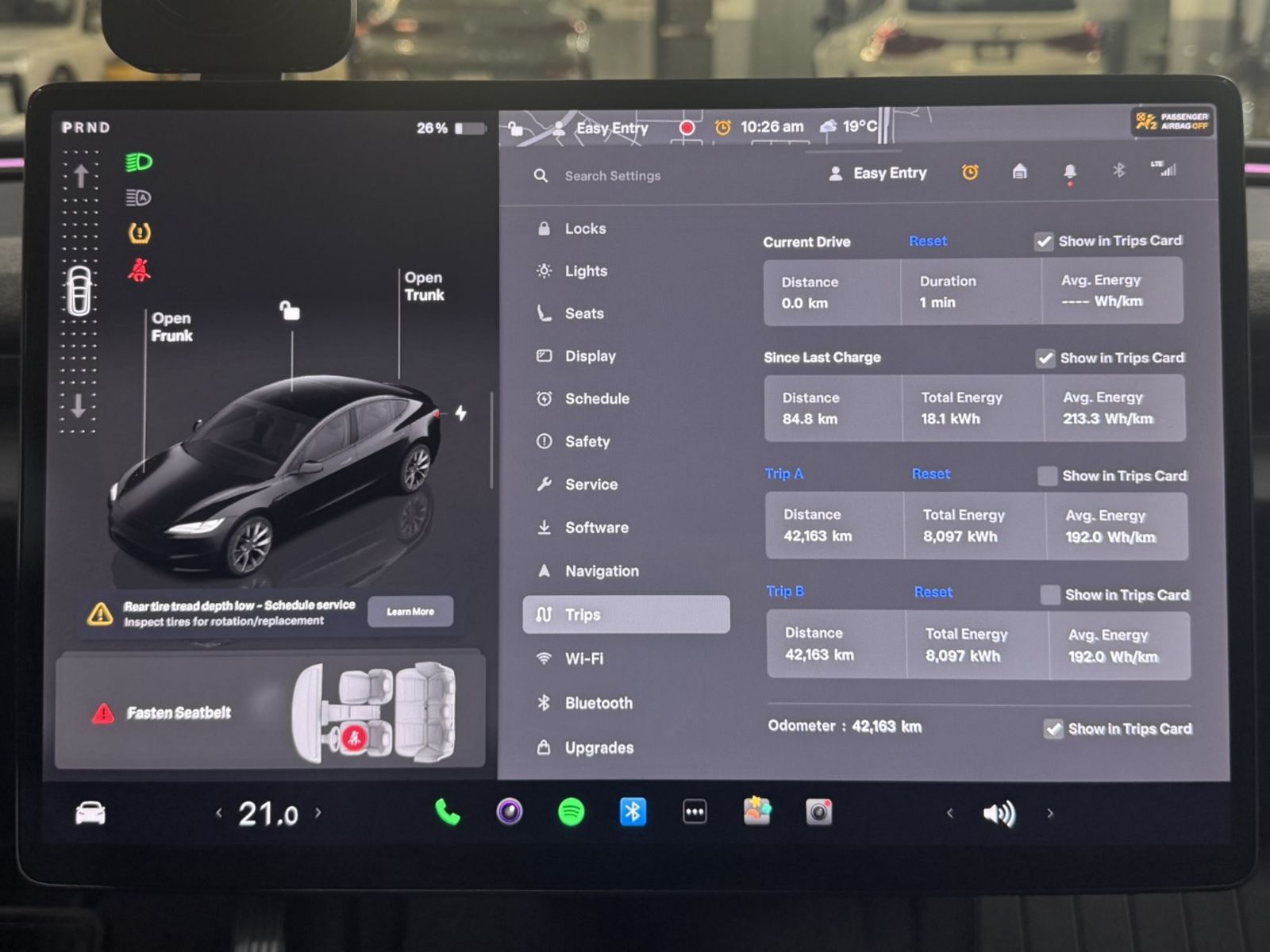Open the Bluetooth settings menu item
1270x952 pixels.
coord(627,703)
